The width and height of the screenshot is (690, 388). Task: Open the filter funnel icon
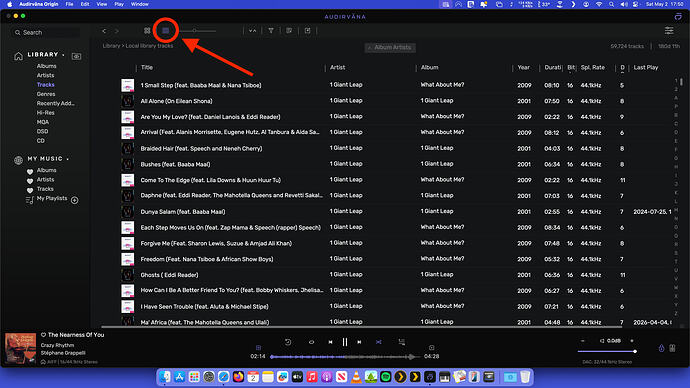point(271,30)
